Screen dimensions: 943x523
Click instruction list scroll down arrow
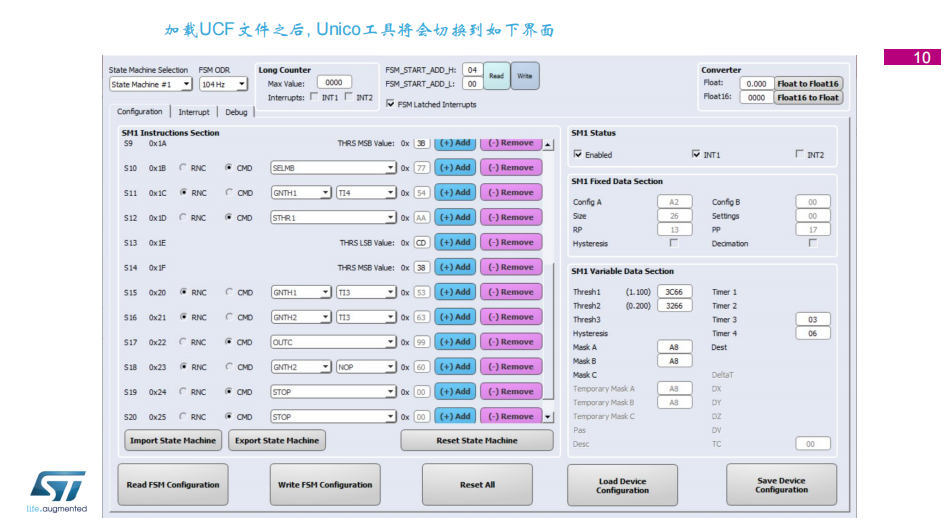548,417
